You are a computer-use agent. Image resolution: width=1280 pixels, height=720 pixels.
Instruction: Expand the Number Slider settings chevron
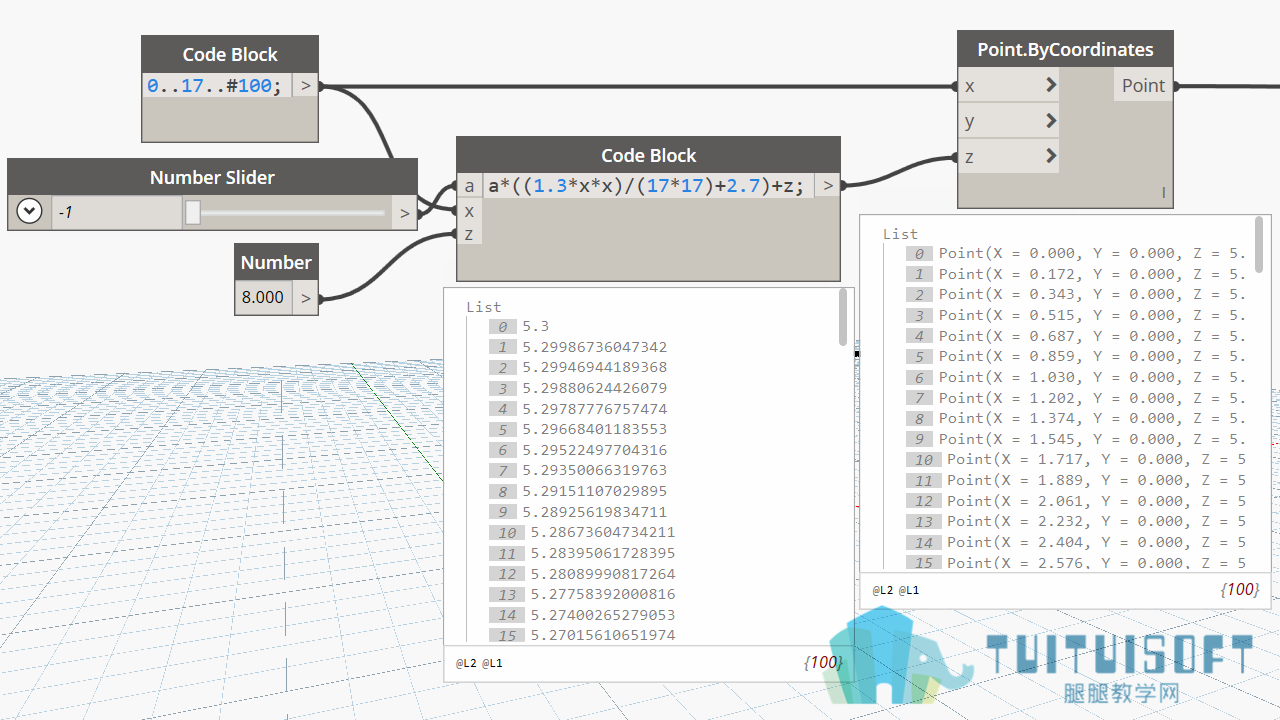[x=29, y=212]
